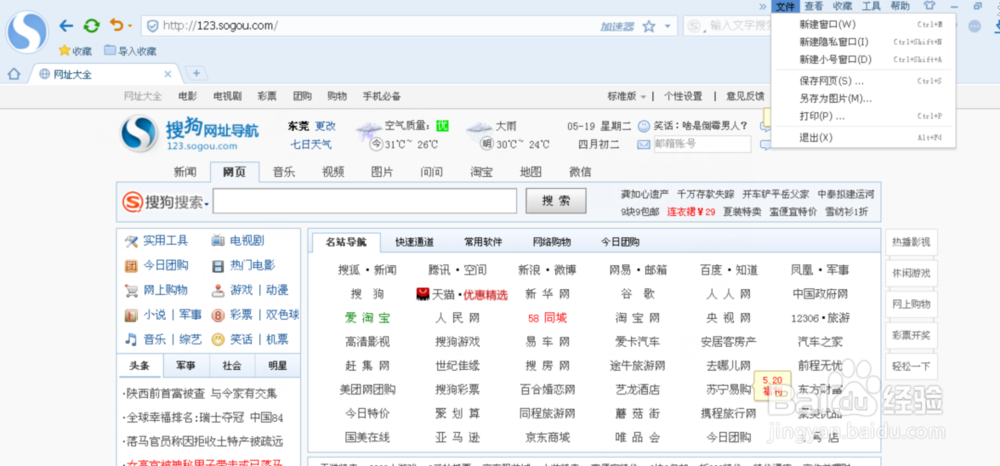Click the 热播影视 side button

pyautogui.click(x=911, y=242)
